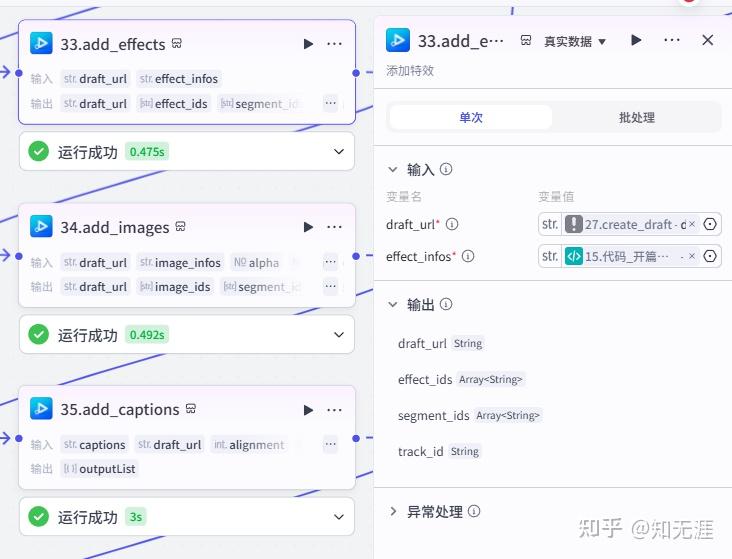The image size is (732, 559).
Task: Click the debug icon in side panel header
Action: [526, 41]
